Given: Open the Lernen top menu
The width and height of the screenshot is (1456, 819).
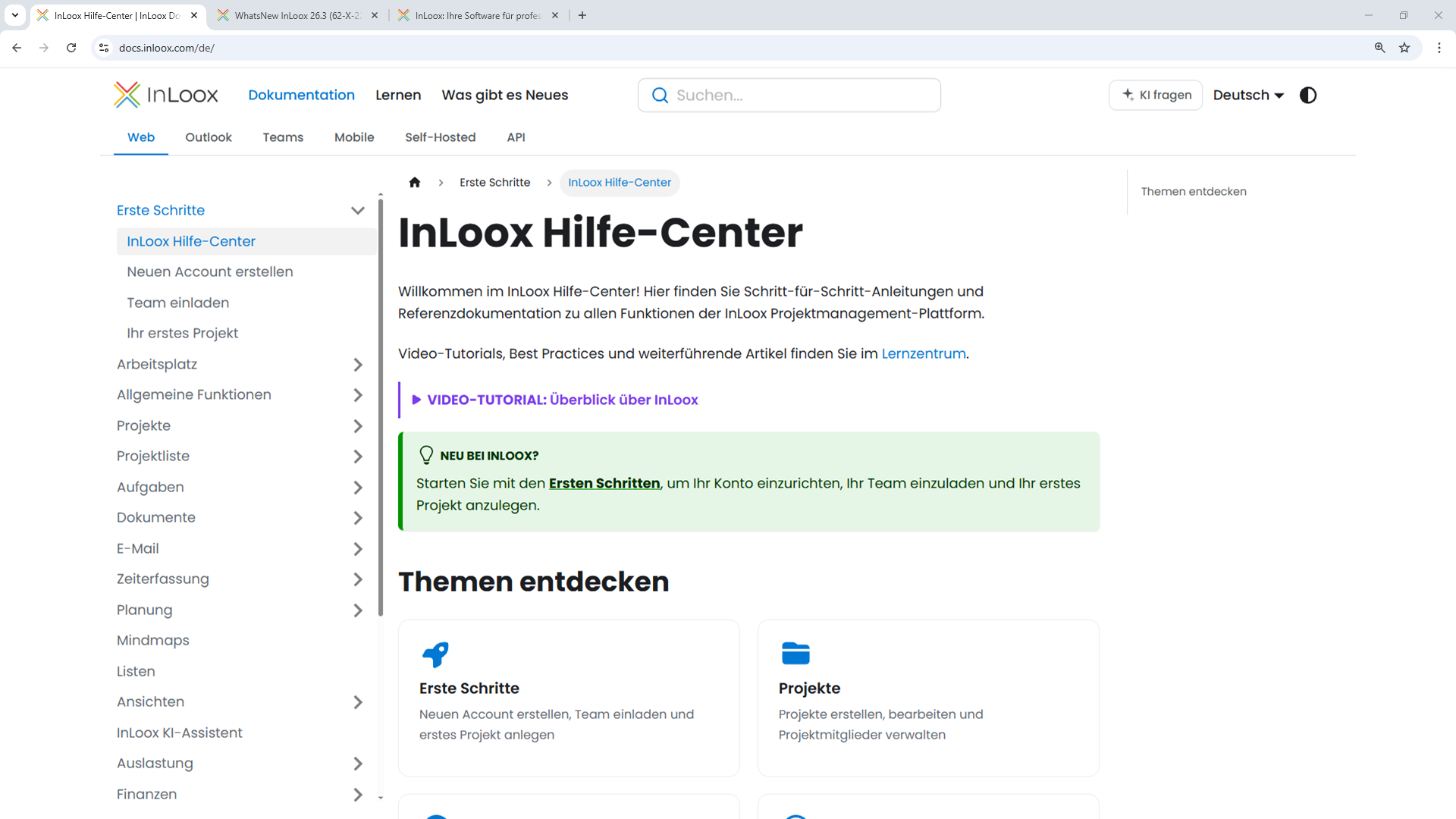Looking at the screenshot, I should coord(398,96).
